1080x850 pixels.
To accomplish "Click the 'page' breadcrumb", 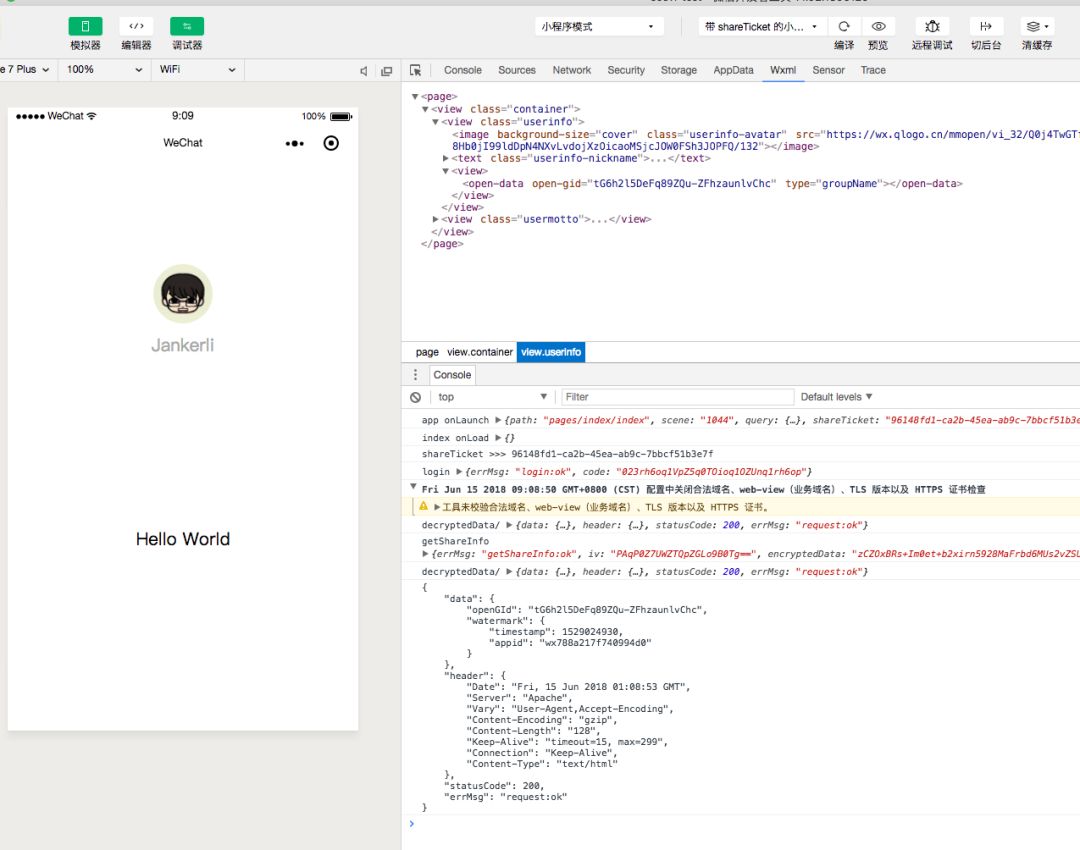I will (x=427, y=352).
